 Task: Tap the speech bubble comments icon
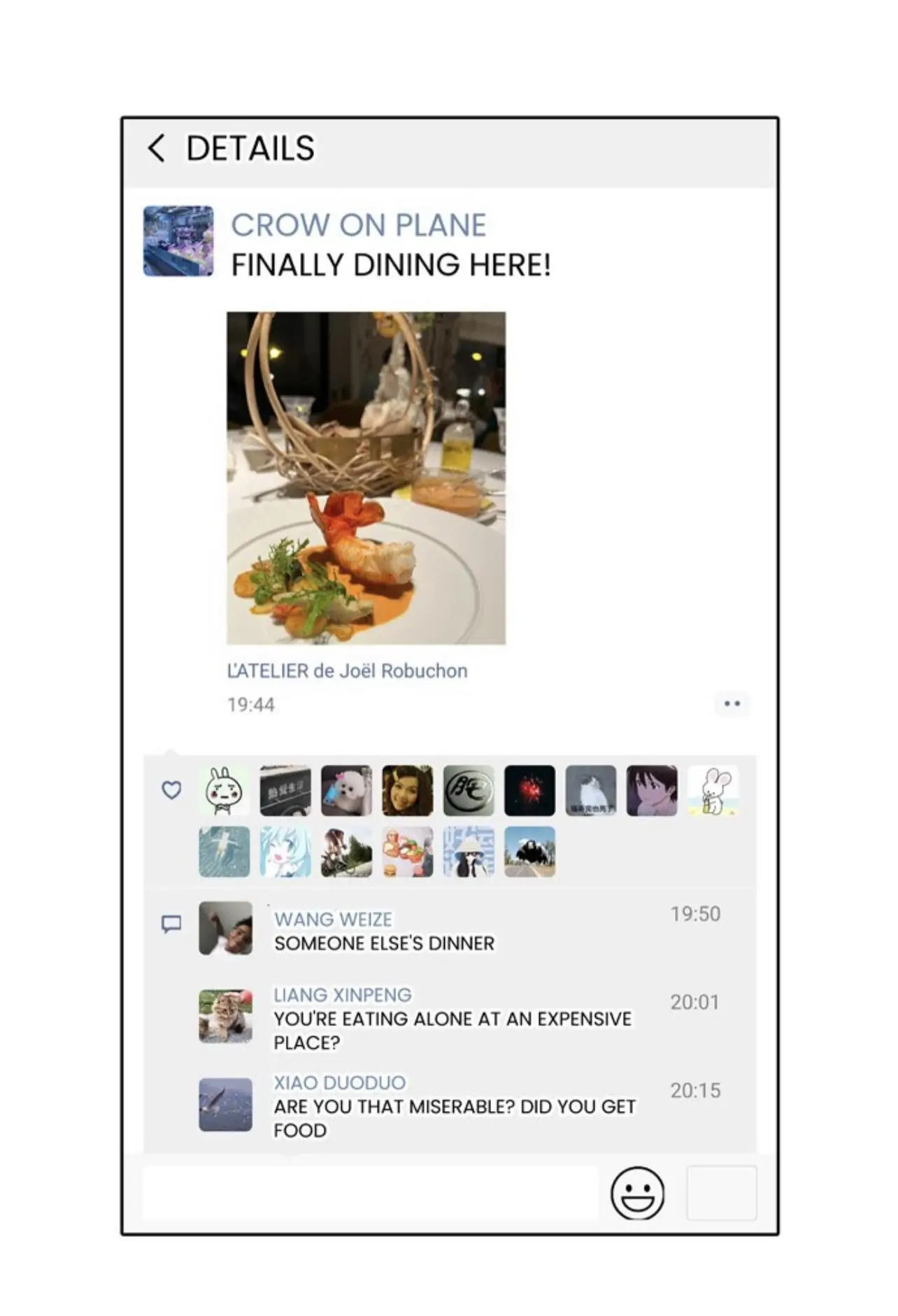(171, 924)
